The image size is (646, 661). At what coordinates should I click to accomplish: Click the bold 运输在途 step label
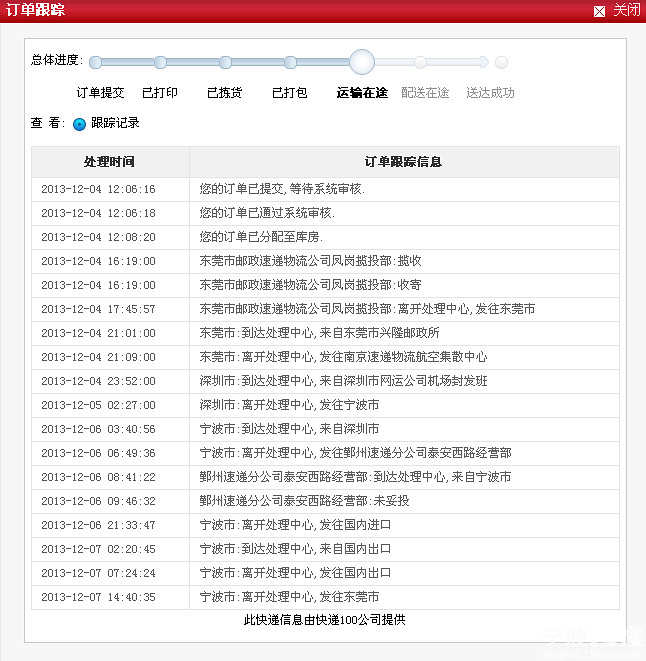[362, 93]
